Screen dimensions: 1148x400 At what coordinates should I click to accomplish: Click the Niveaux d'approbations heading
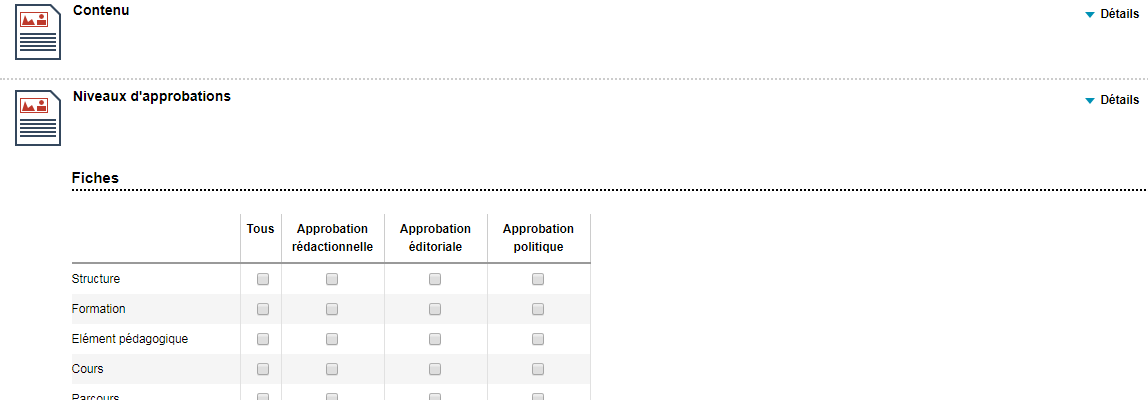point(152,96)
